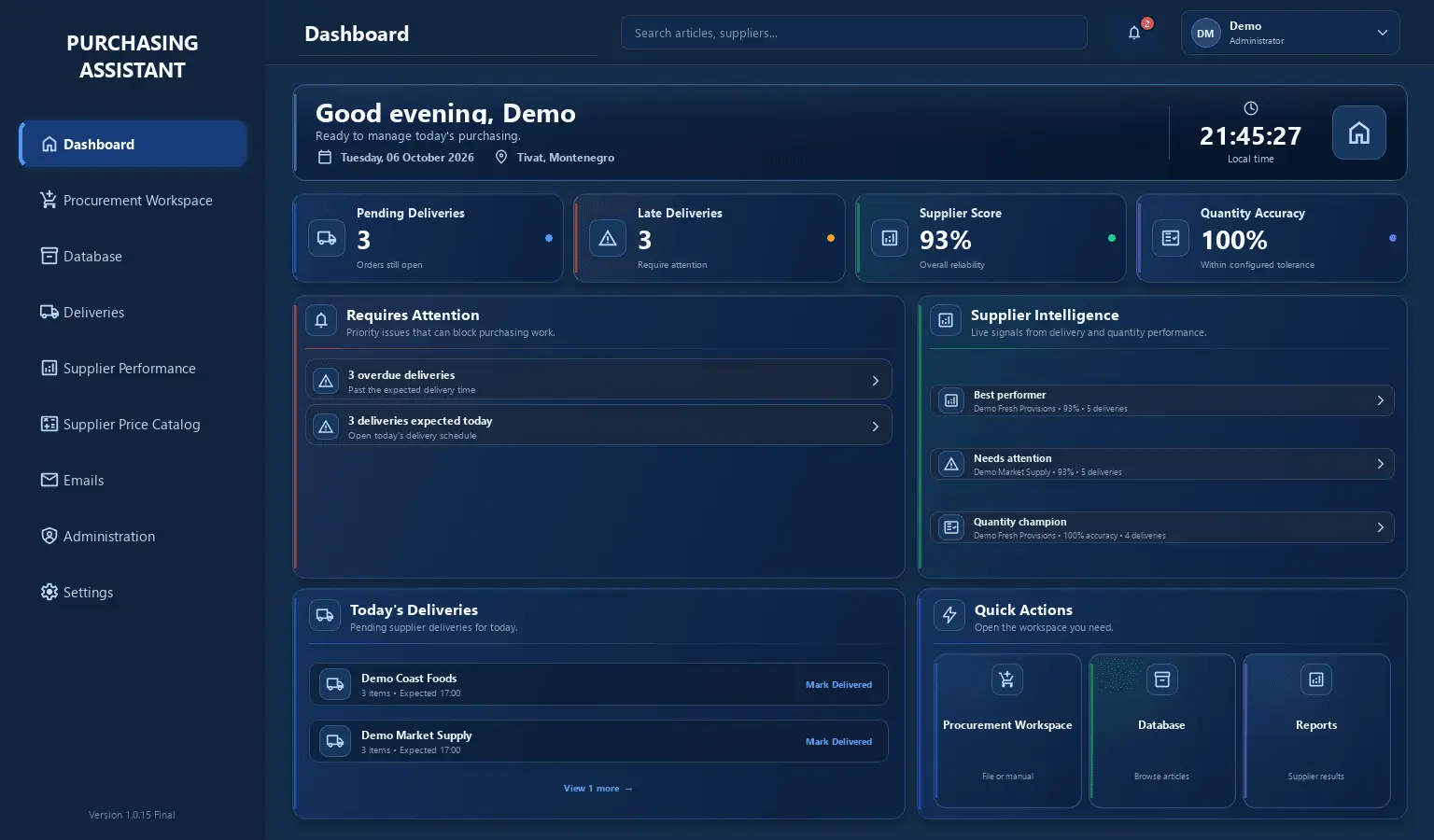
Task: Open Database in the sidebar
Action: point(133,256)
